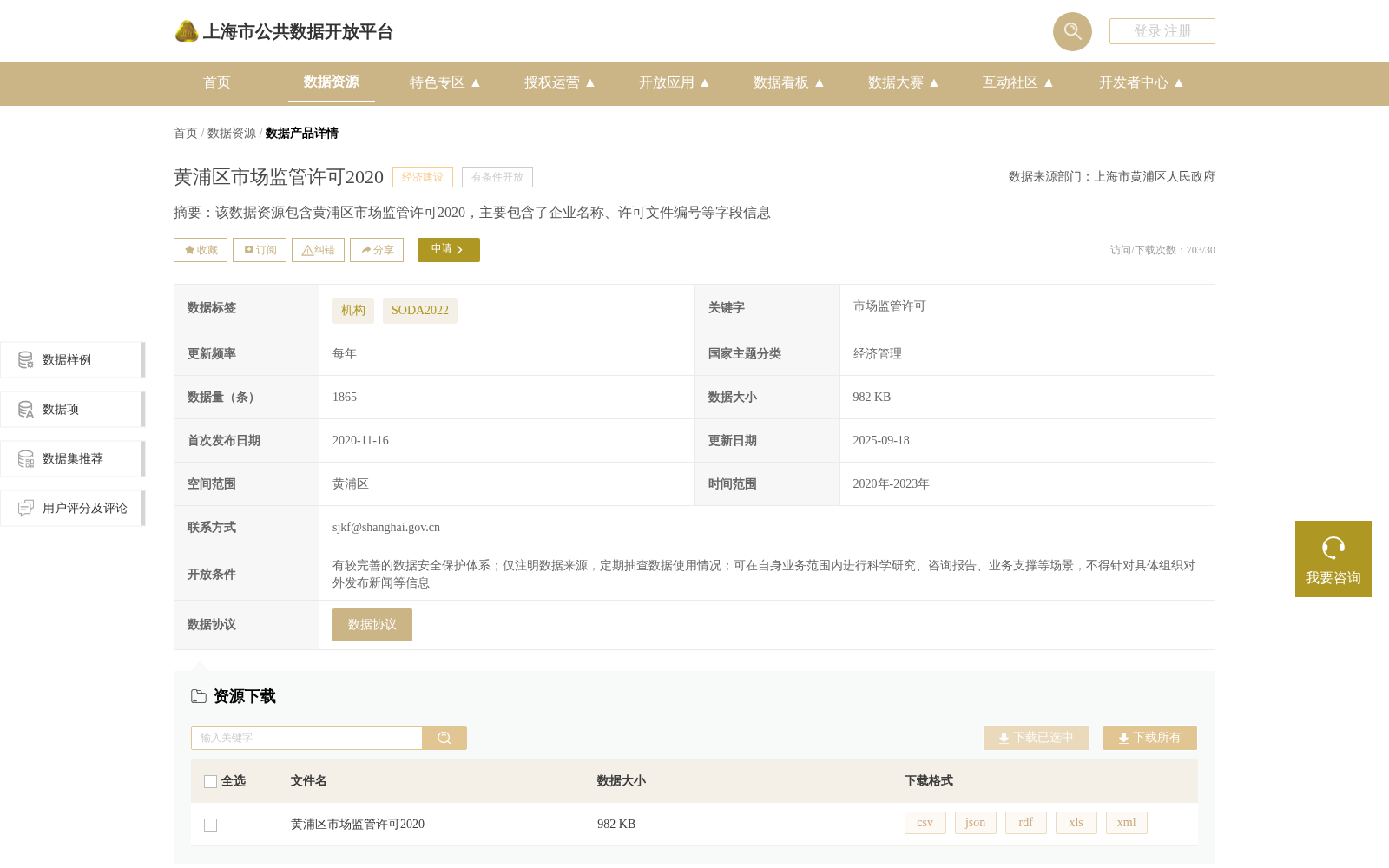The width and height of the screenshot is (1389, 868).
Task: Click the 上海市黄浦区人民政府 source department text
Action: [1155, 177]
